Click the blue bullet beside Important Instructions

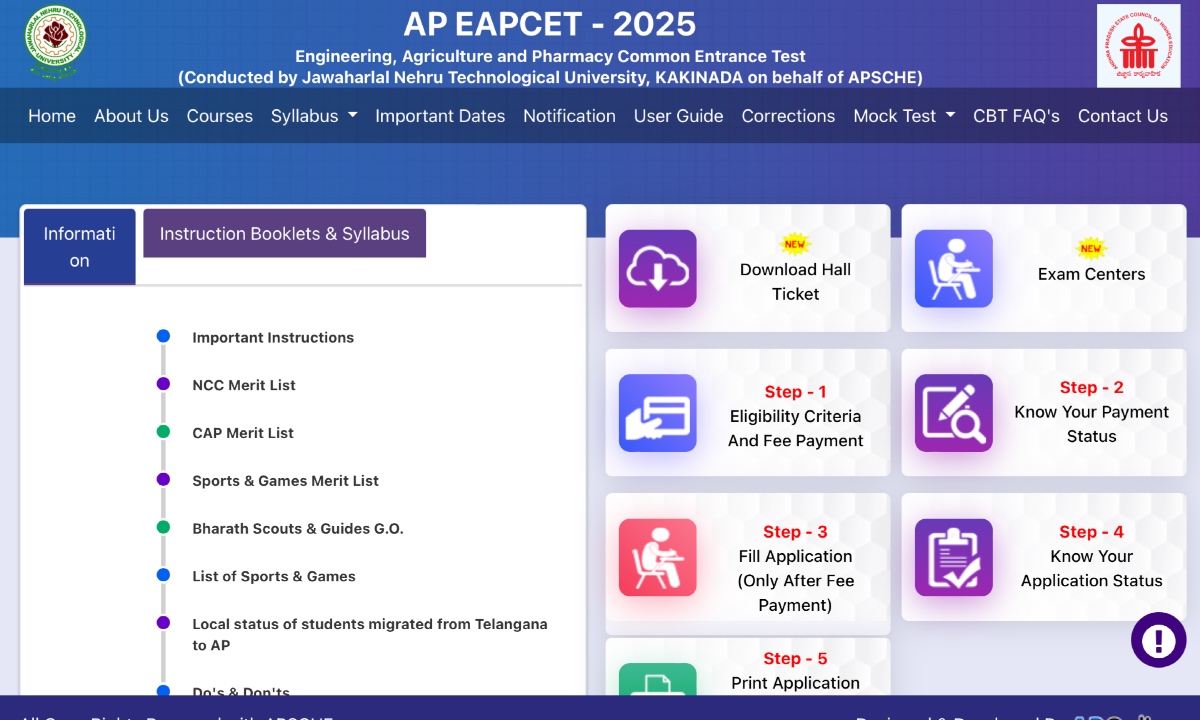pos(163,336)
